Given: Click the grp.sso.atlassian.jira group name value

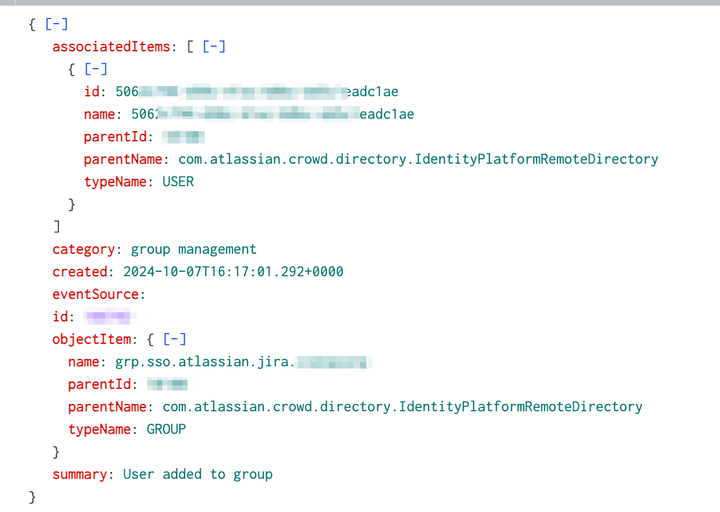Looking at the screenshot, I should 243,362.
